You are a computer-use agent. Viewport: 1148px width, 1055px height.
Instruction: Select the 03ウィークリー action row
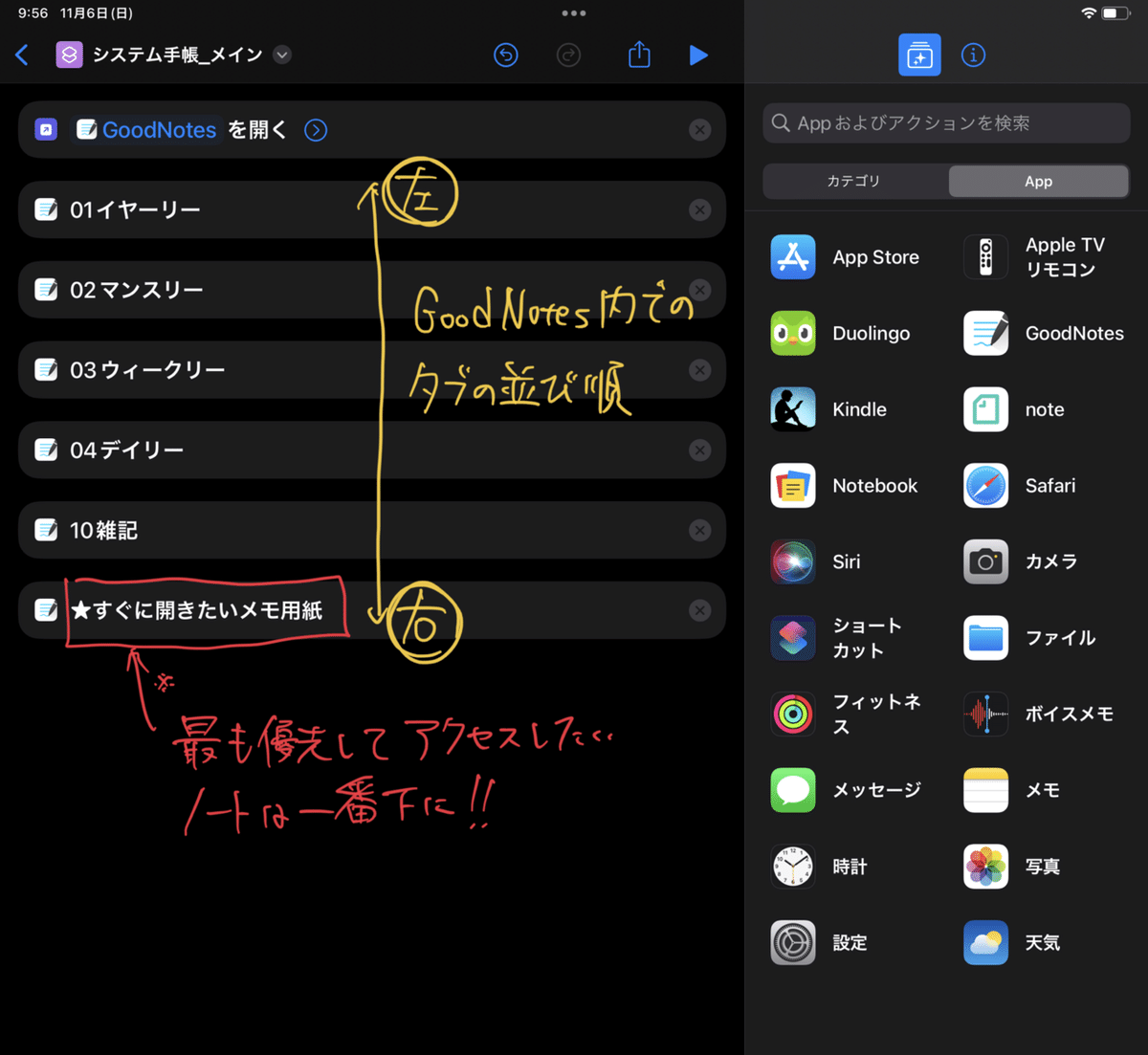(372, 370)
